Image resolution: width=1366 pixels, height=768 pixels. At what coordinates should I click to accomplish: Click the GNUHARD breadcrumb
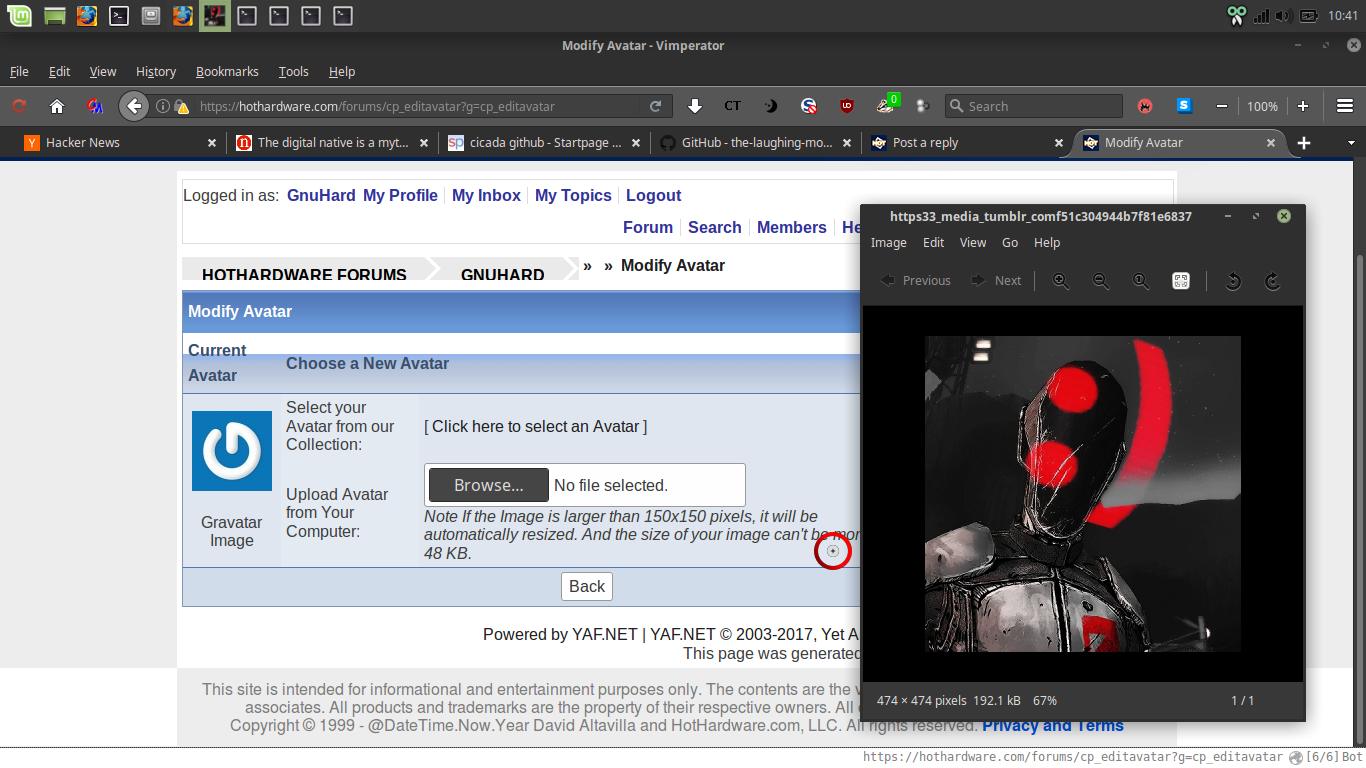click(502, 274)
